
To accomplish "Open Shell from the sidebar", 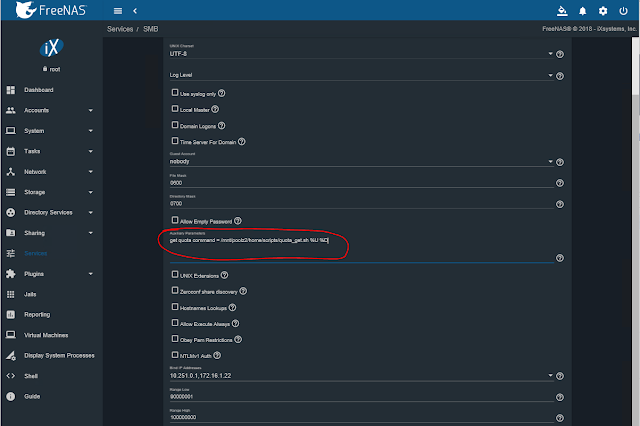I will [31, 376].
